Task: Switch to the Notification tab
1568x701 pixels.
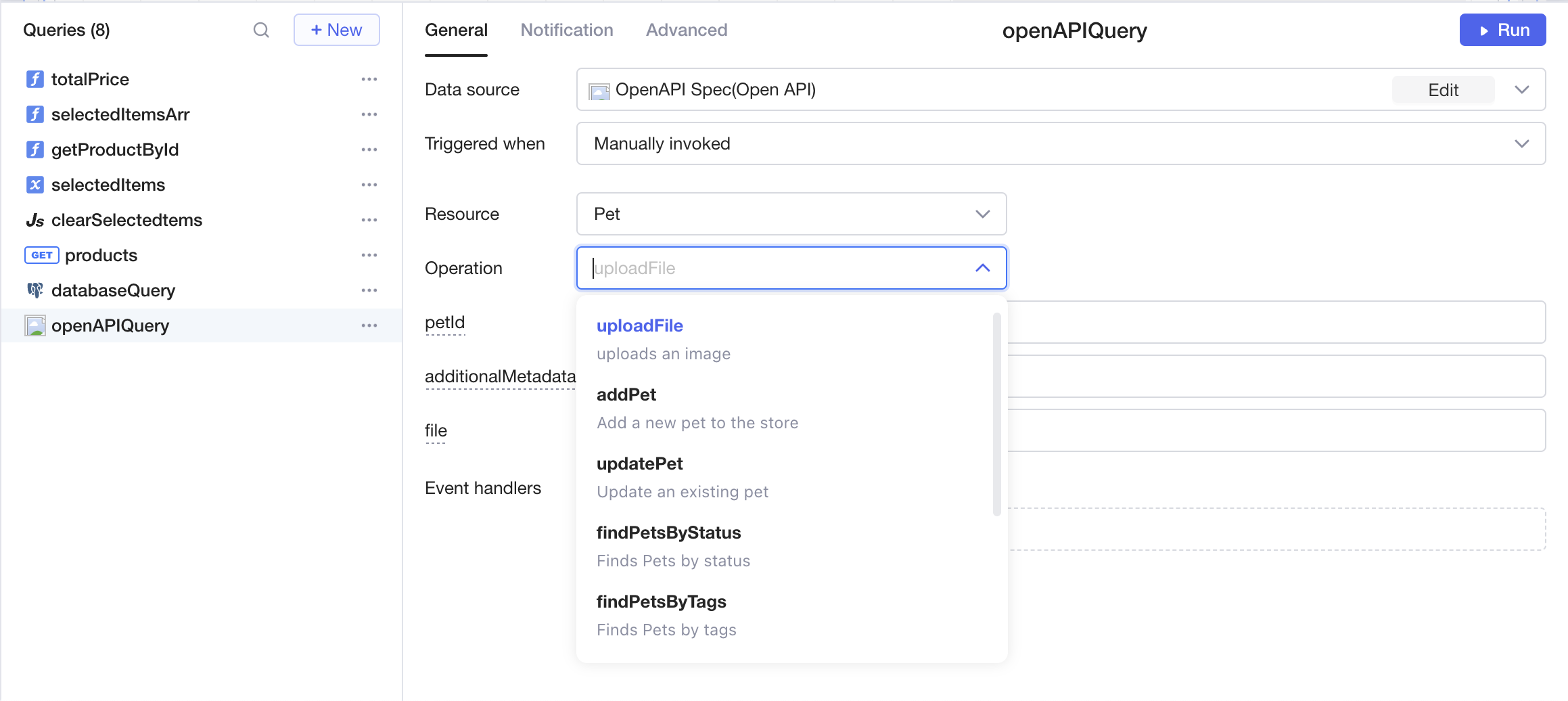Action: 567,30
